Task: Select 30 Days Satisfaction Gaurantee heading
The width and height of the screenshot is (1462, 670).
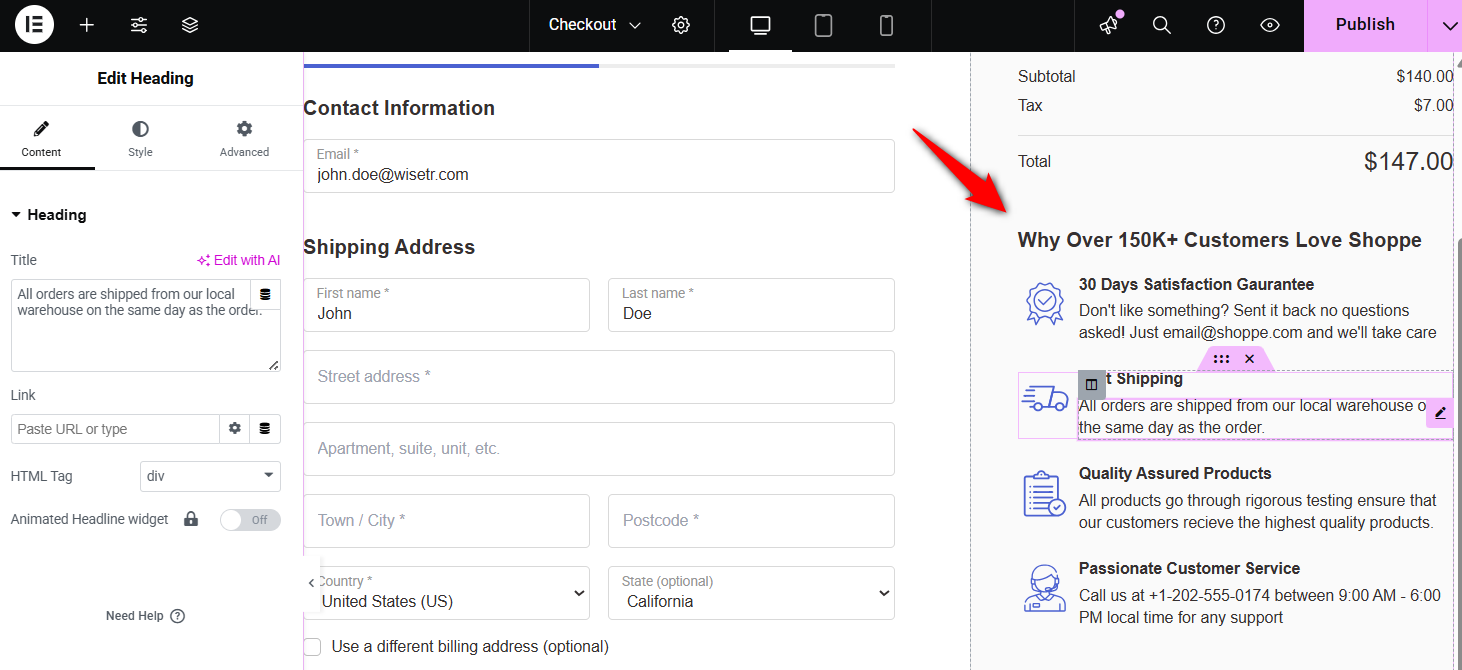Action: [1196, 284]
